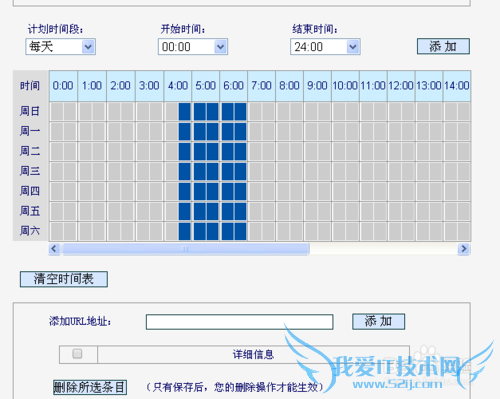Select the 11:00 column header

pos(373,86)
